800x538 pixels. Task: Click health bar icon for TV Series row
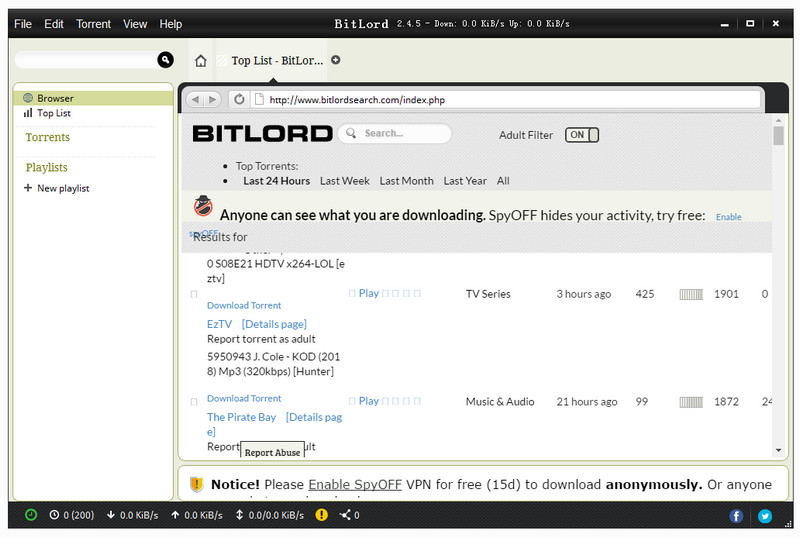pos(691,294)
